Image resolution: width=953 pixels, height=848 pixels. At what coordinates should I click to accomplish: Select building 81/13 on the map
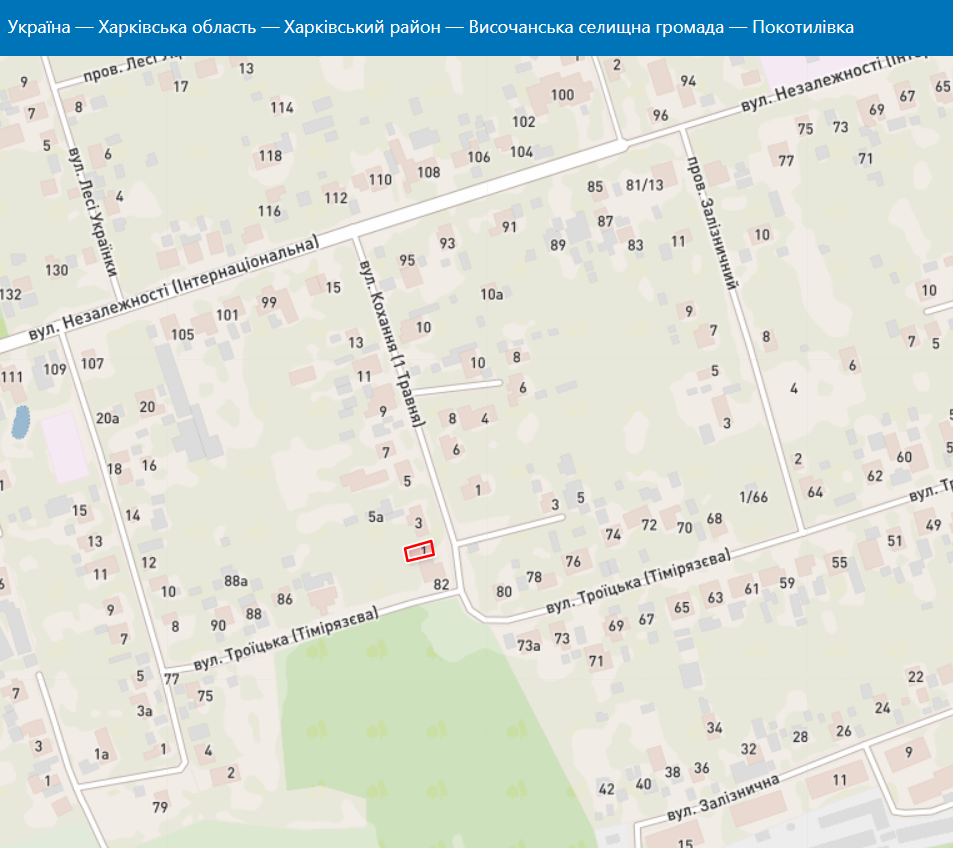644,185
